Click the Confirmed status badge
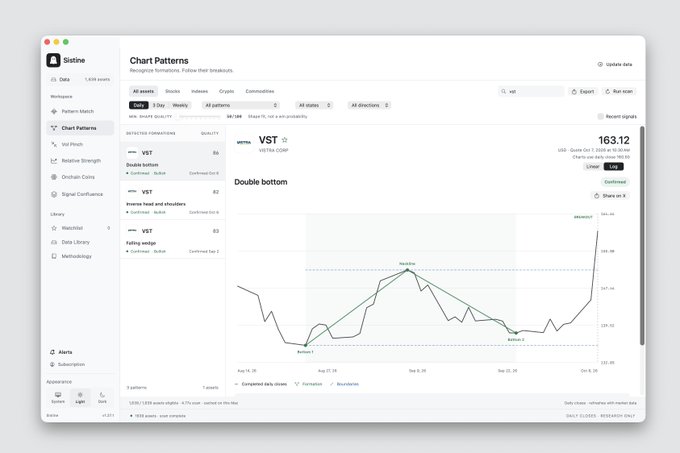 [615, 182]
